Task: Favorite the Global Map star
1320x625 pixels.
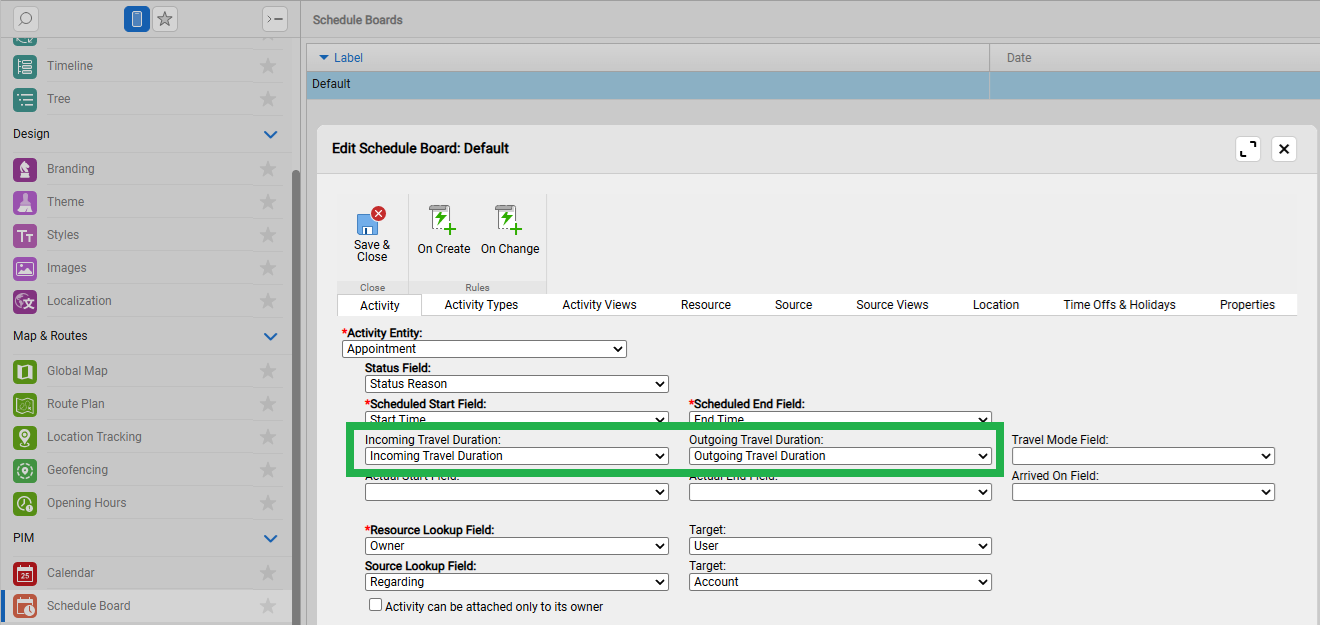Action: click(x=268, y=371)
